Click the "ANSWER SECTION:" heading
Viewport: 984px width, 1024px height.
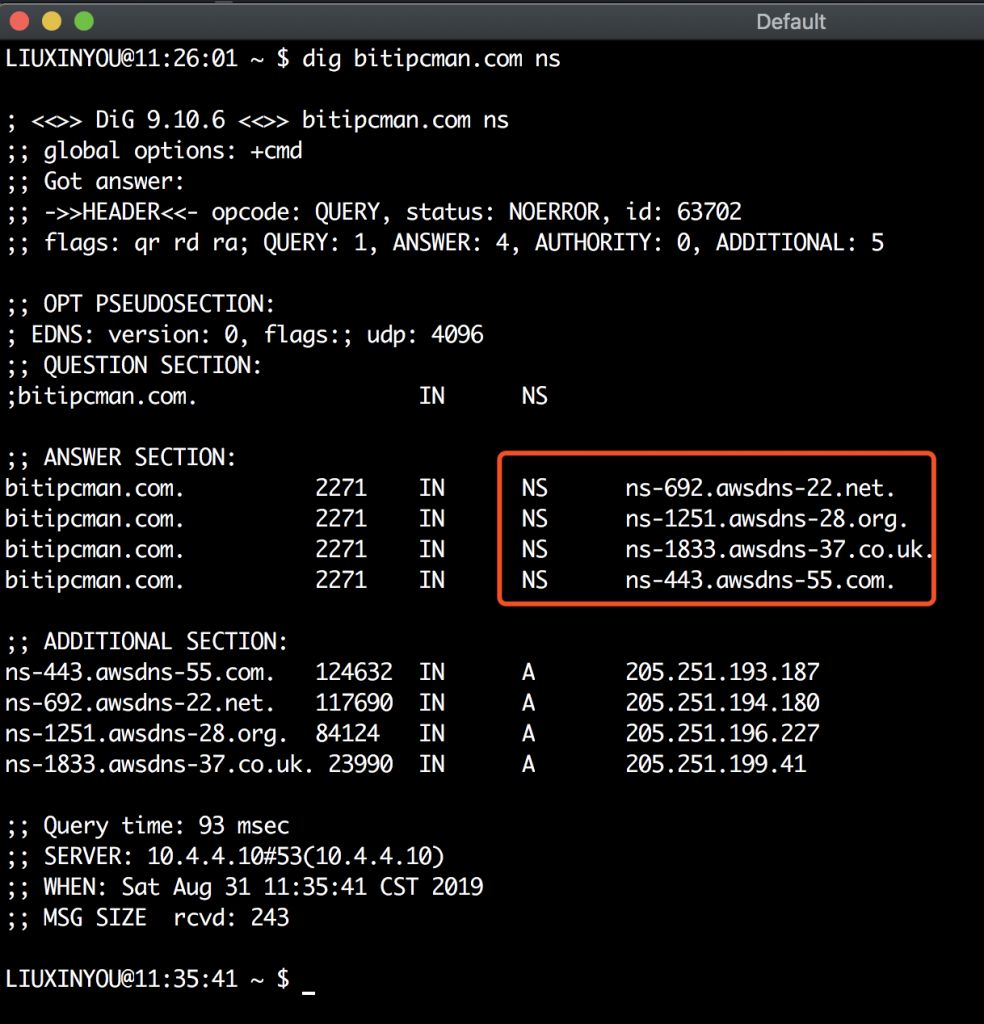click(139, 458)
